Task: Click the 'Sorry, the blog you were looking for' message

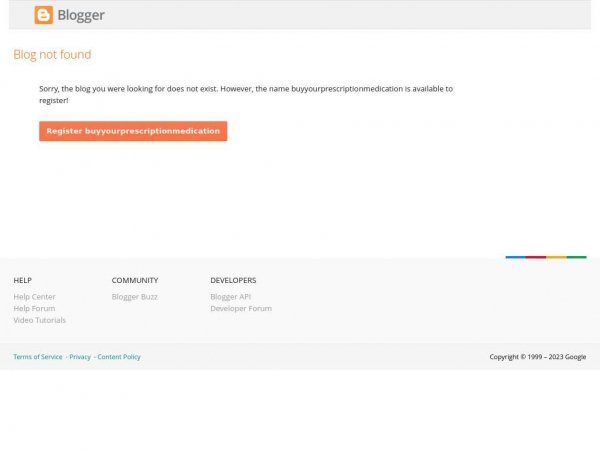Action: coord(246,95)
